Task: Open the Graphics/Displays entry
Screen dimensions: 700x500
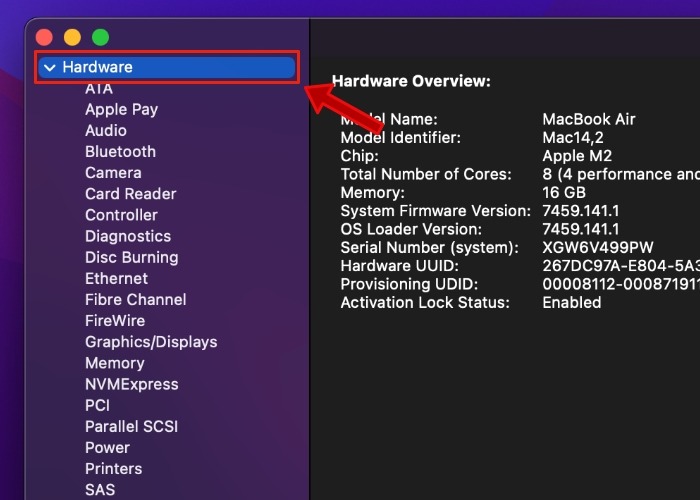Action: [151, 342]
